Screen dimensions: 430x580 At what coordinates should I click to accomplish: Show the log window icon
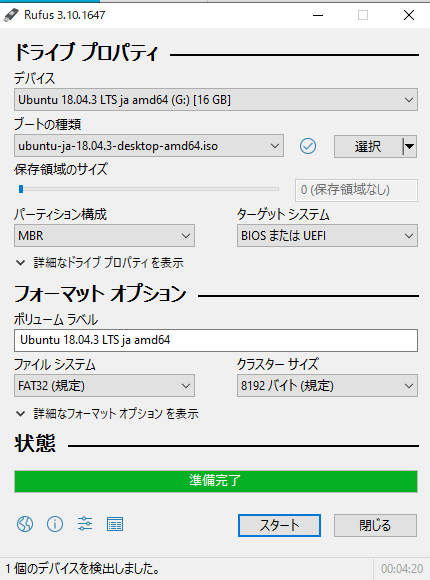click(x=115, y=524)
